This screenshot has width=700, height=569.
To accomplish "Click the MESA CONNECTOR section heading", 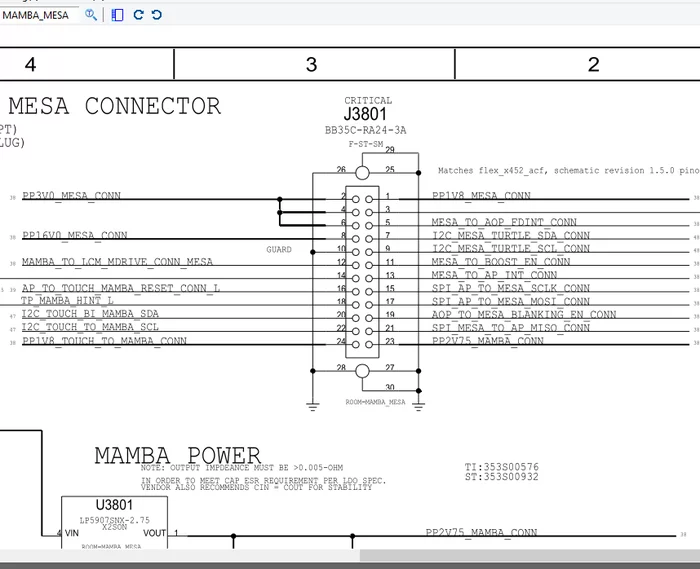I will click(114, 106).
